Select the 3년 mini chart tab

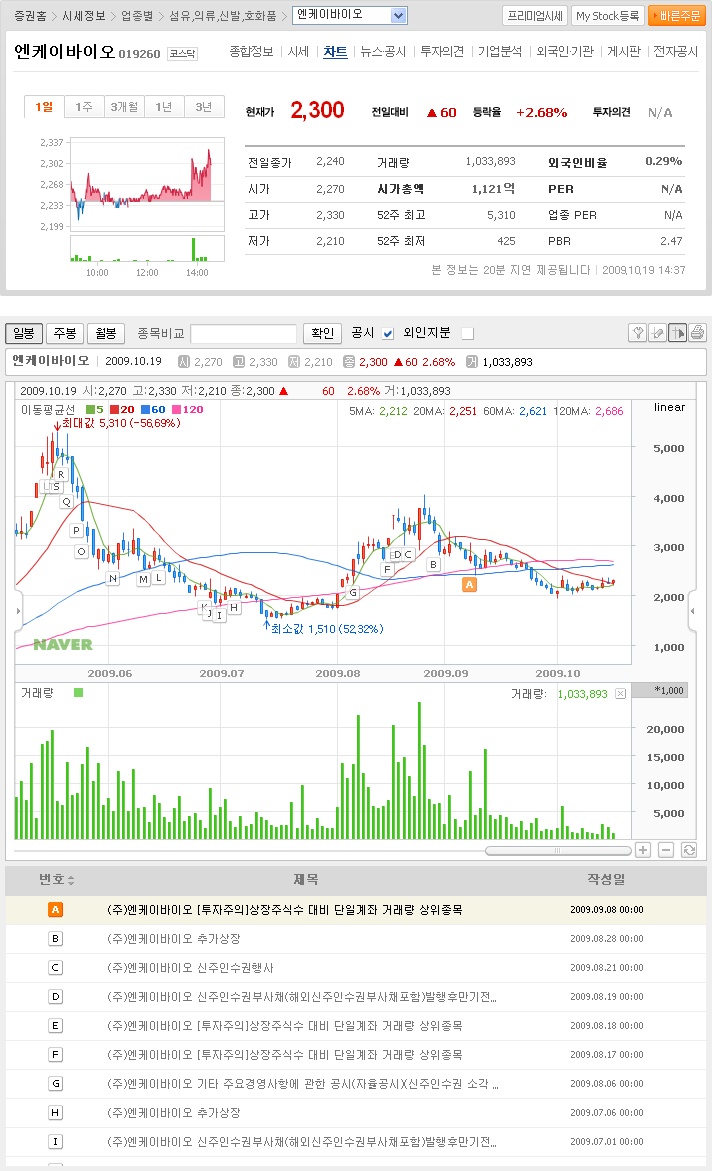coord(204,107)
